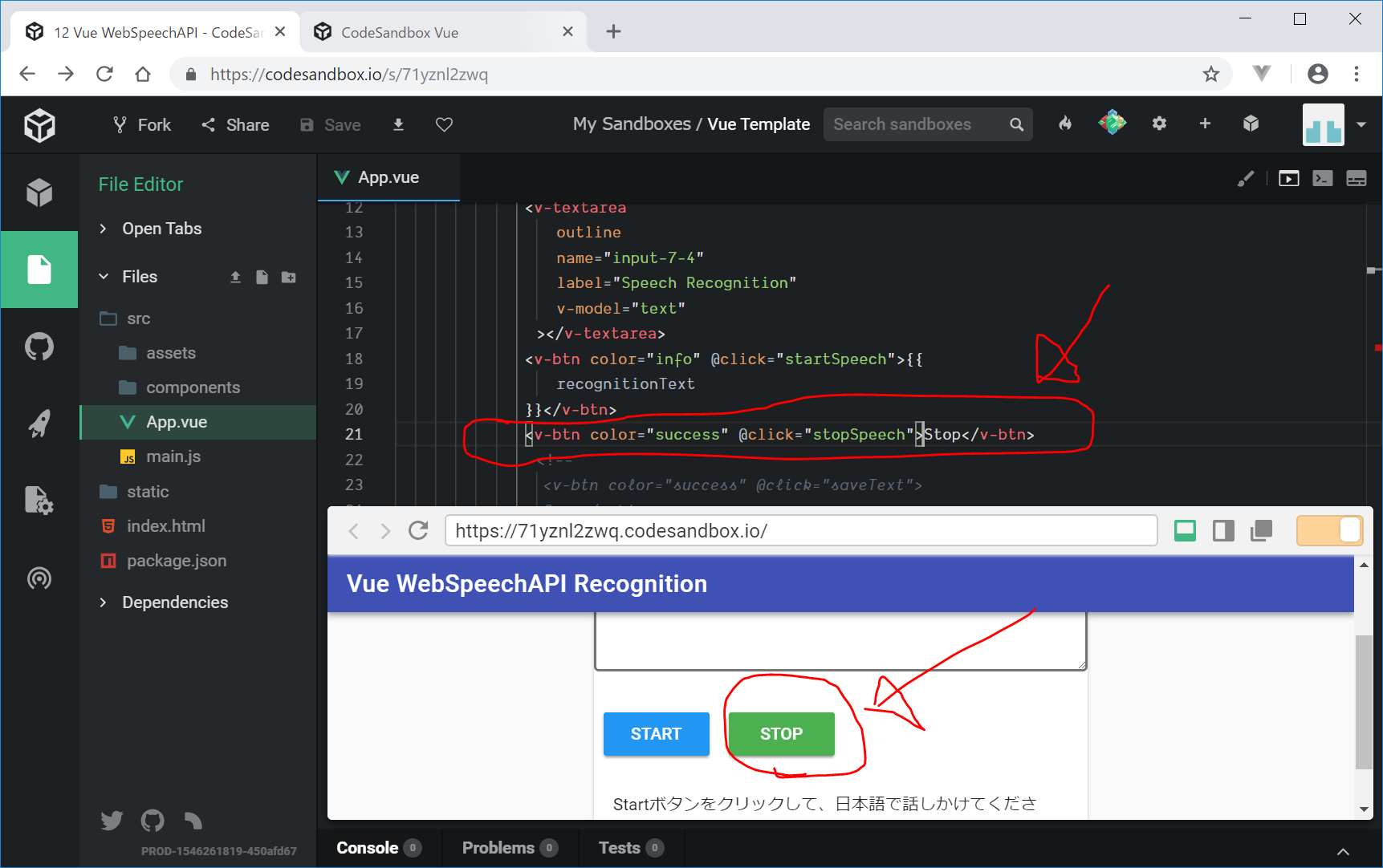This screenshot has width=1383, height=868.
Task: Create a new directory with the folder icon
Action: pyautogui.click(x=289, y=277)
